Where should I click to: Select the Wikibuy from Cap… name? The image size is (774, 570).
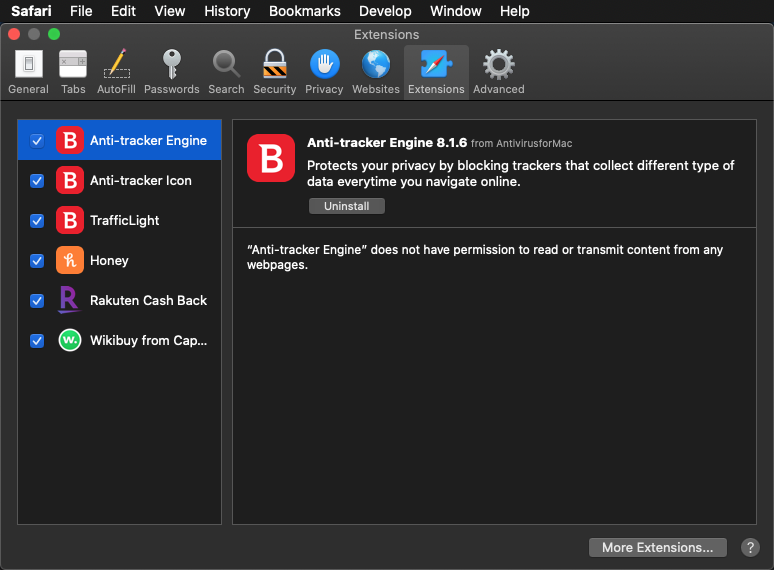[149, 341]
